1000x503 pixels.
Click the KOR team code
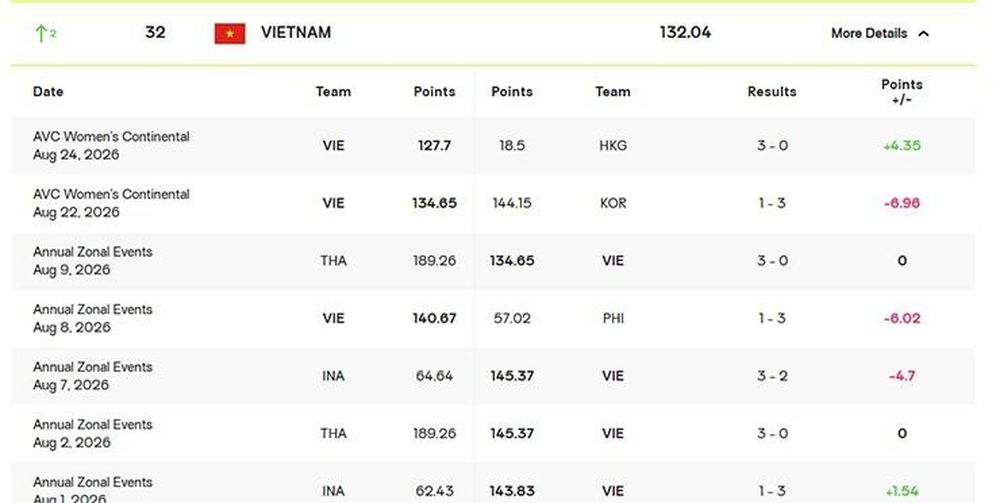click(613, 203)
